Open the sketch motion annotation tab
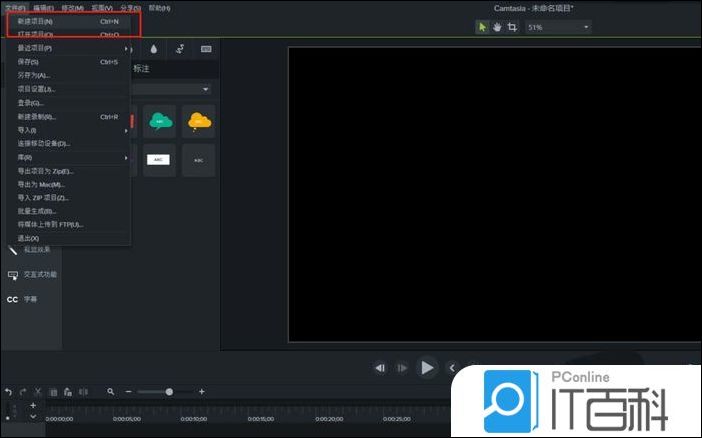This screenshot has width=702, height=438. (x=180, y=49)
